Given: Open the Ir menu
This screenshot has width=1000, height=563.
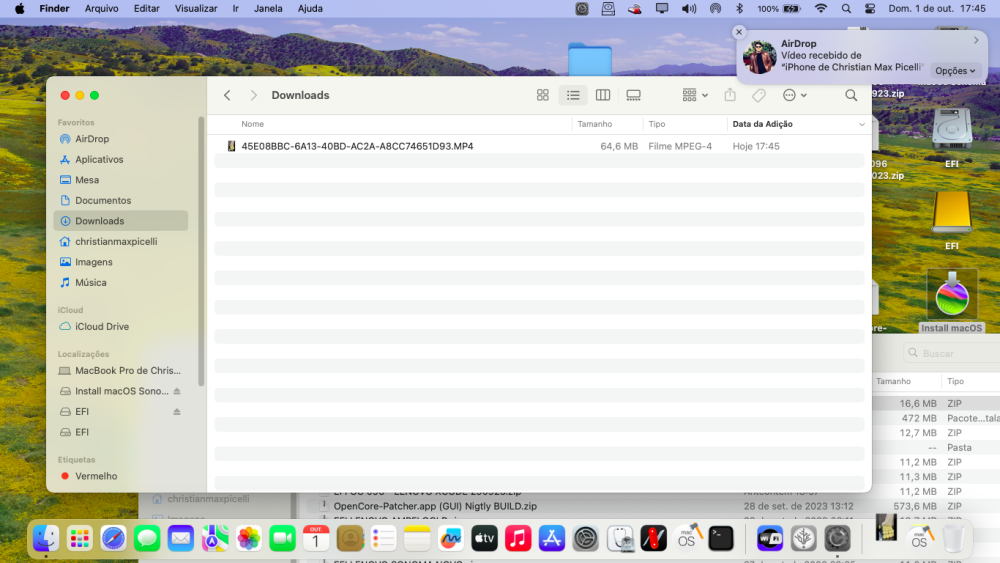Looking at the screenshot, I should pyautogui.click(x=235, y=8).
